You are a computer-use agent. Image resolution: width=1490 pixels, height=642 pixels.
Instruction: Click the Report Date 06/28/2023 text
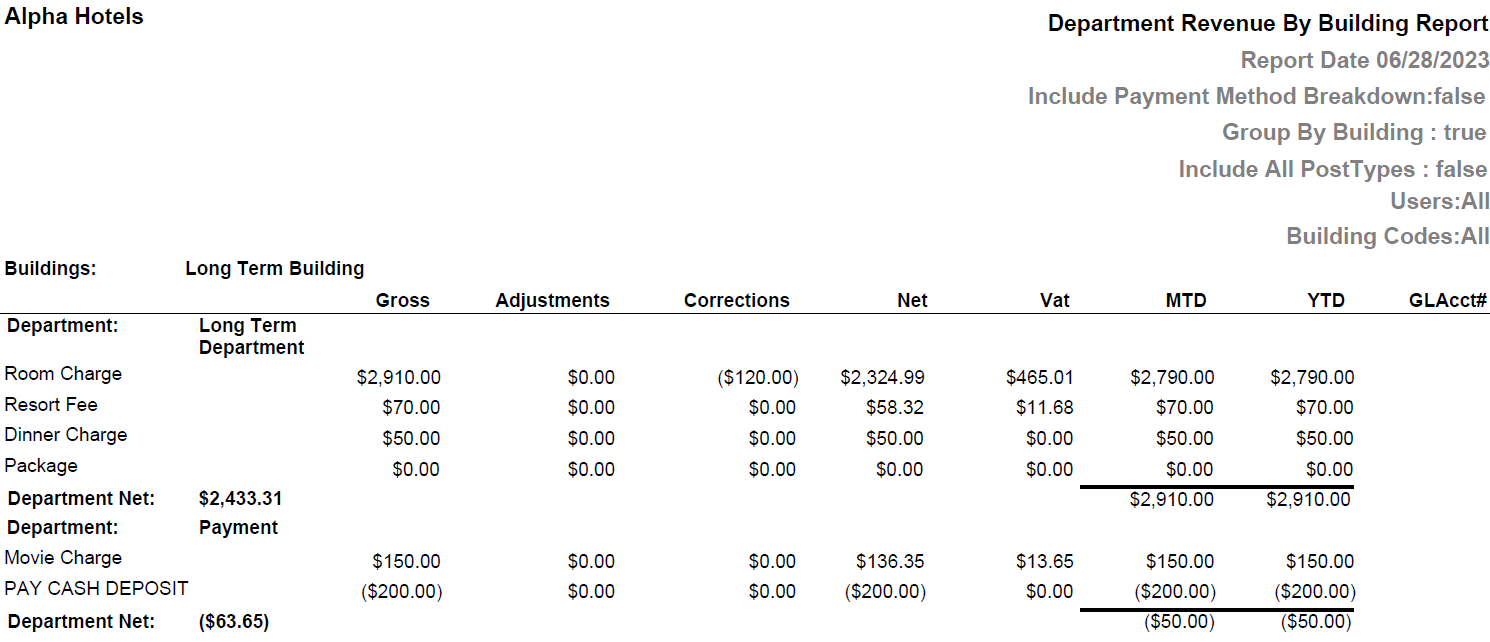(1364, 60)
